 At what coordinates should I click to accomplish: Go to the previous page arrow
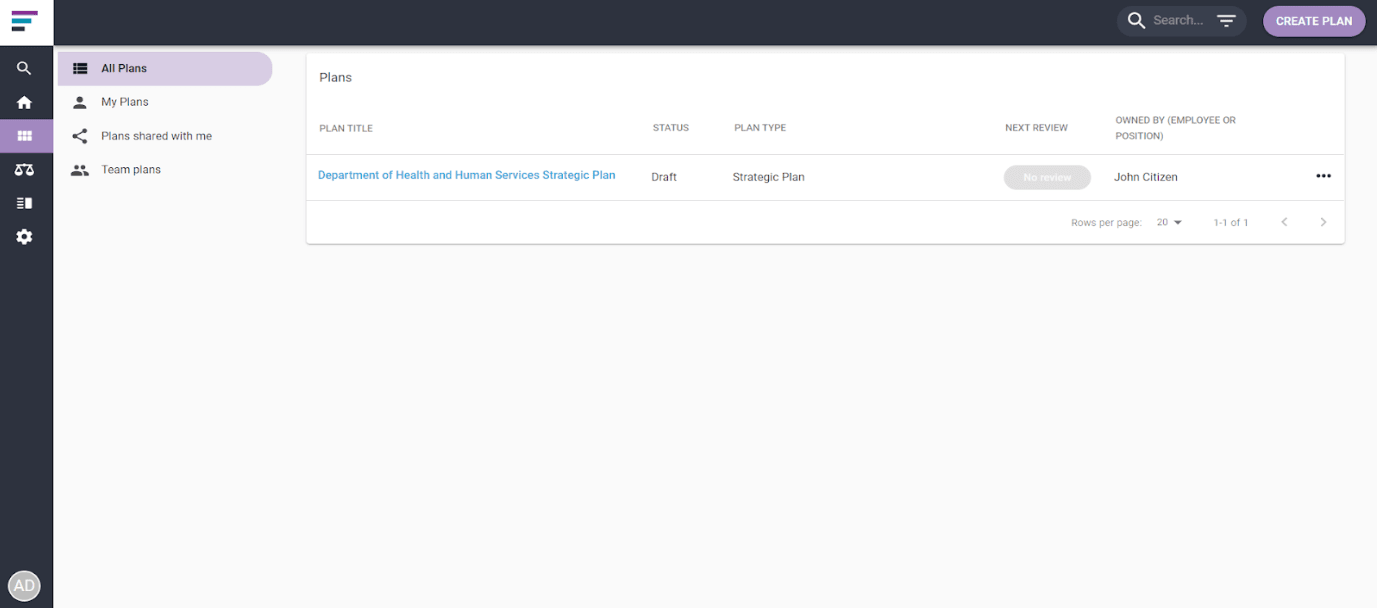(1285, 222)
